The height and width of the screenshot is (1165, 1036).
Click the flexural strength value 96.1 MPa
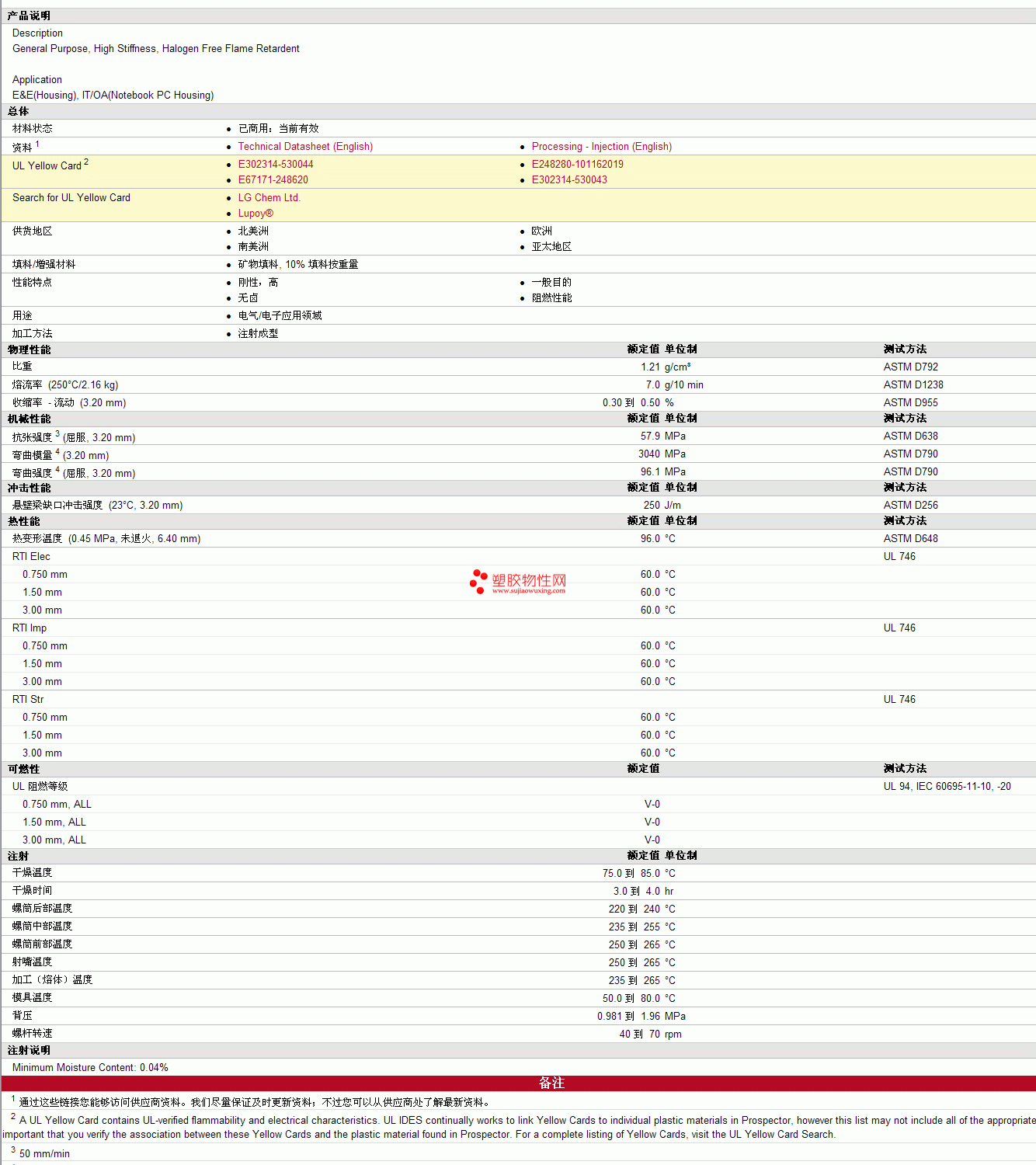[x=663, y=471]
